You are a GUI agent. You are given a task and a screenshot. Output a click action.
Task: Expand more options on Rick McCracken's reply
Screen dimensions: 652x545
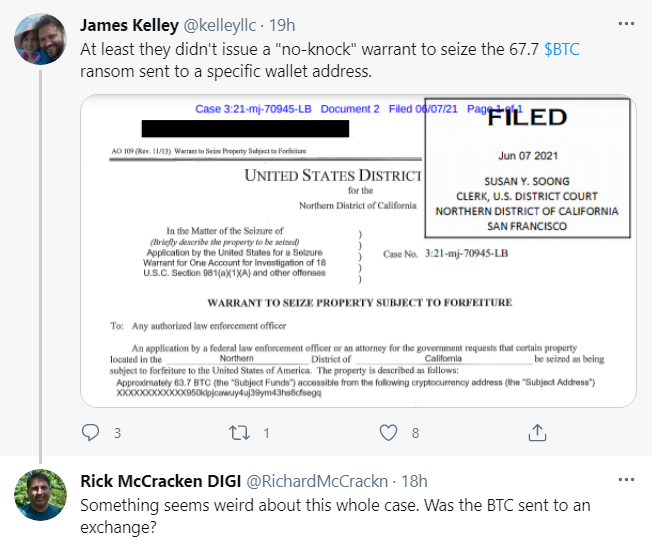[625, 481]
